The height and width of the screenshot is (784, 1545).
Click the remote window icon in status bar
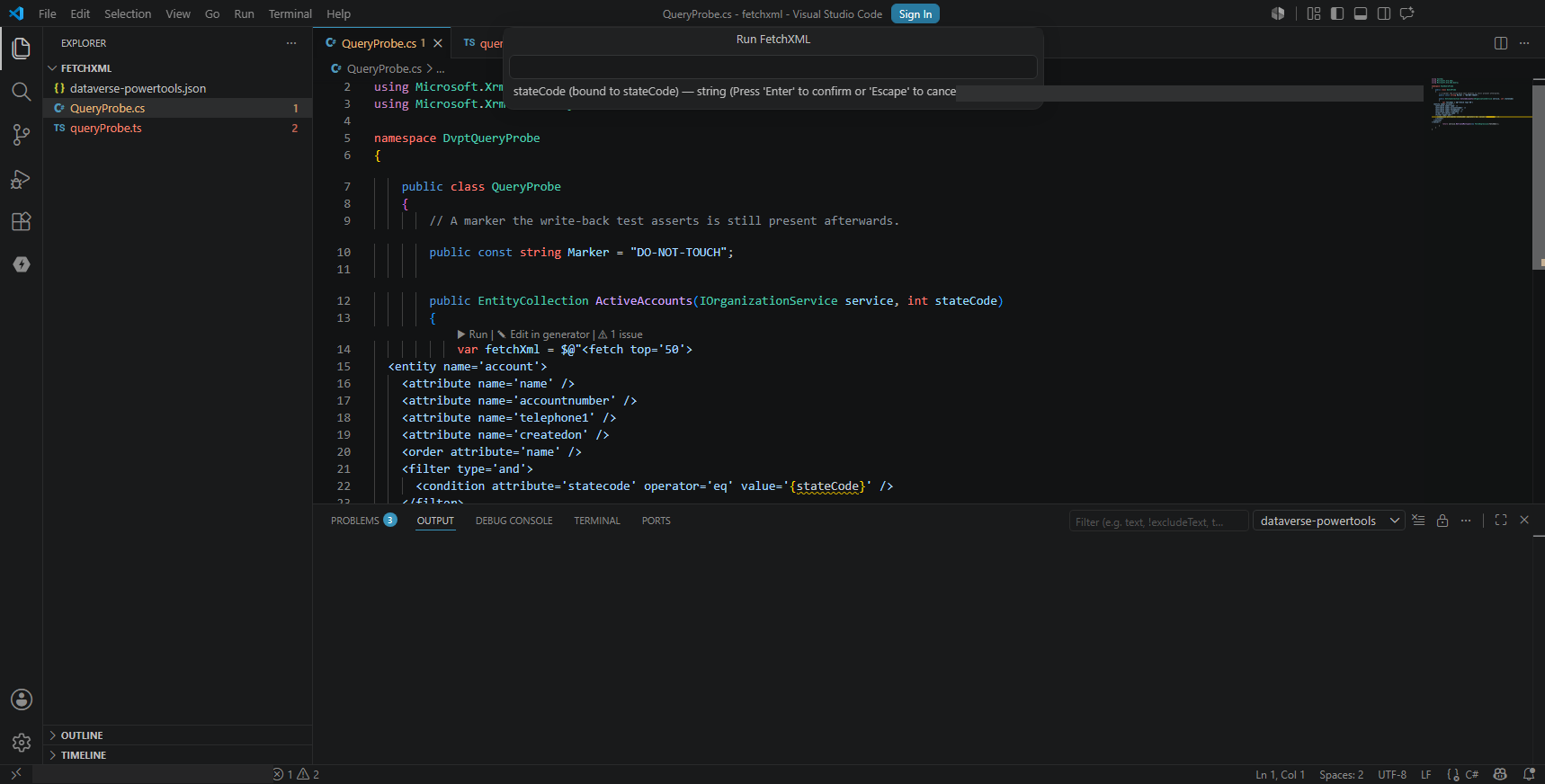[x=16, y=774]
